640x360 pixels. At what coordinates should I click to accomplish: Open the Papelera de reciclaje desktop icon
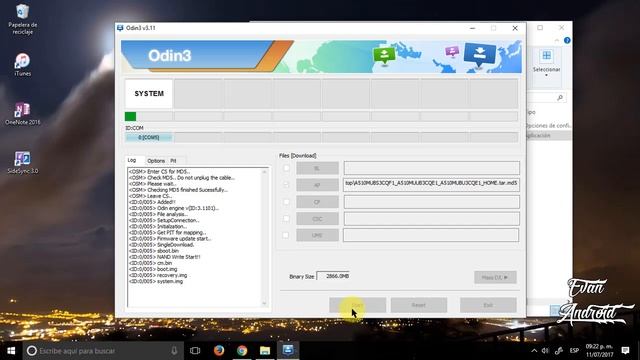[x=22, y=19]
